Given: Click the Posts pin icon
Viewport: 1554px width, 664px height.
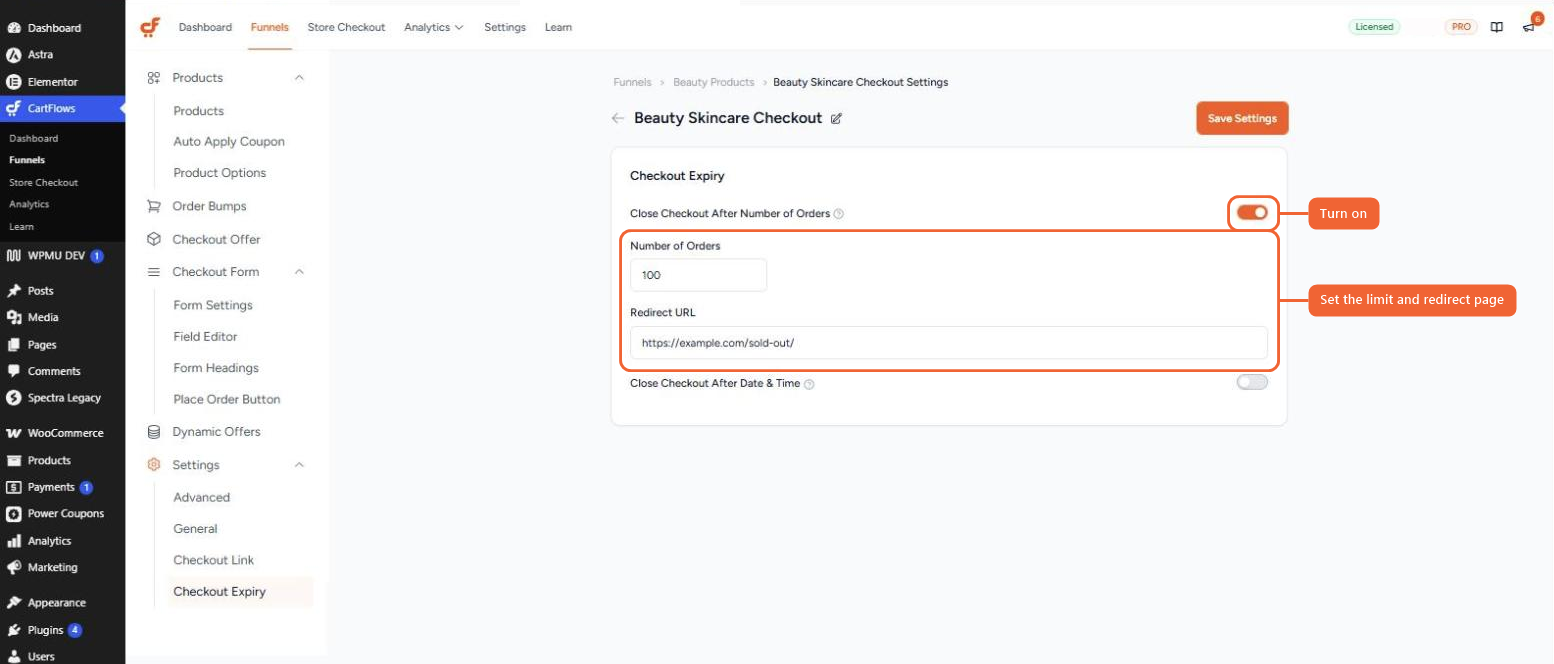Looking at the screenshot, I should (14, 291).
